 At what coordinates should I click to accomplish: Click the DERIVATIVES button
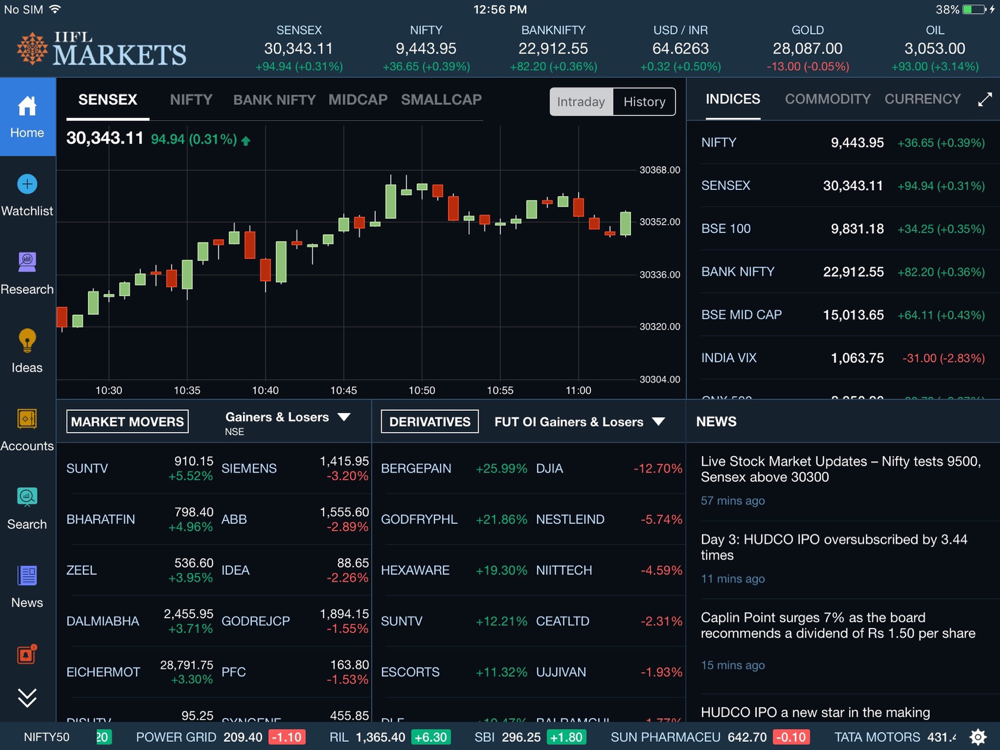(430, 422)
